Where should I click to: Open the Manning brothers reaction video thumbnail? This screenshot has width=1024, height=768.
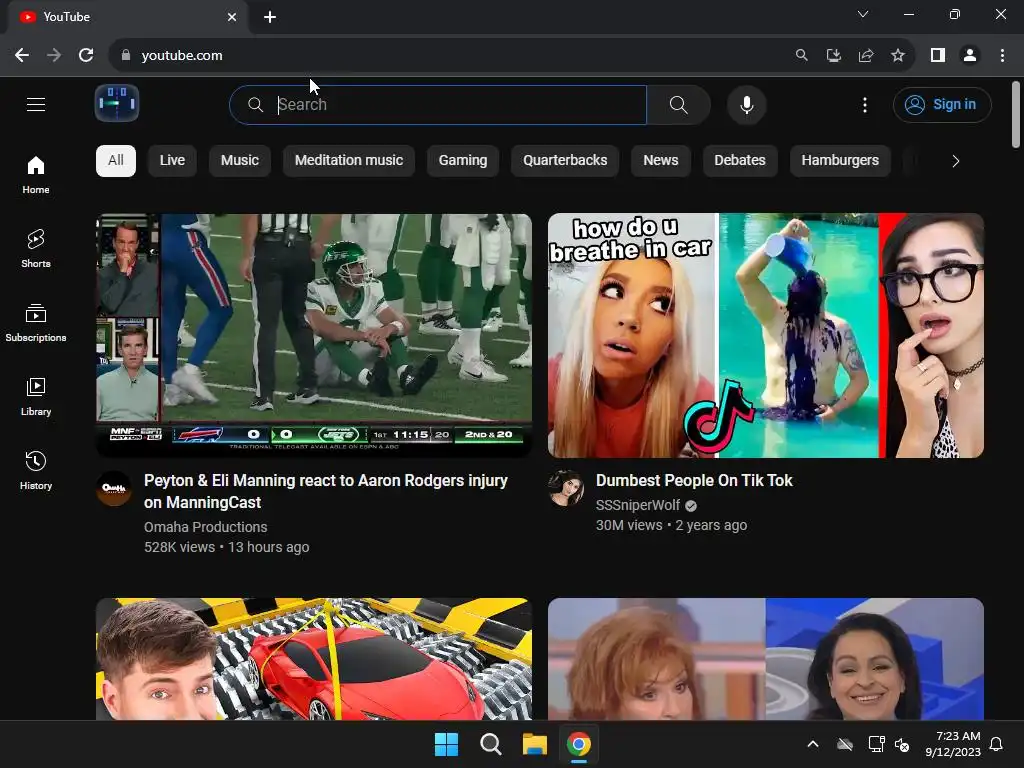pyautogui.click(x=314, y=336)
